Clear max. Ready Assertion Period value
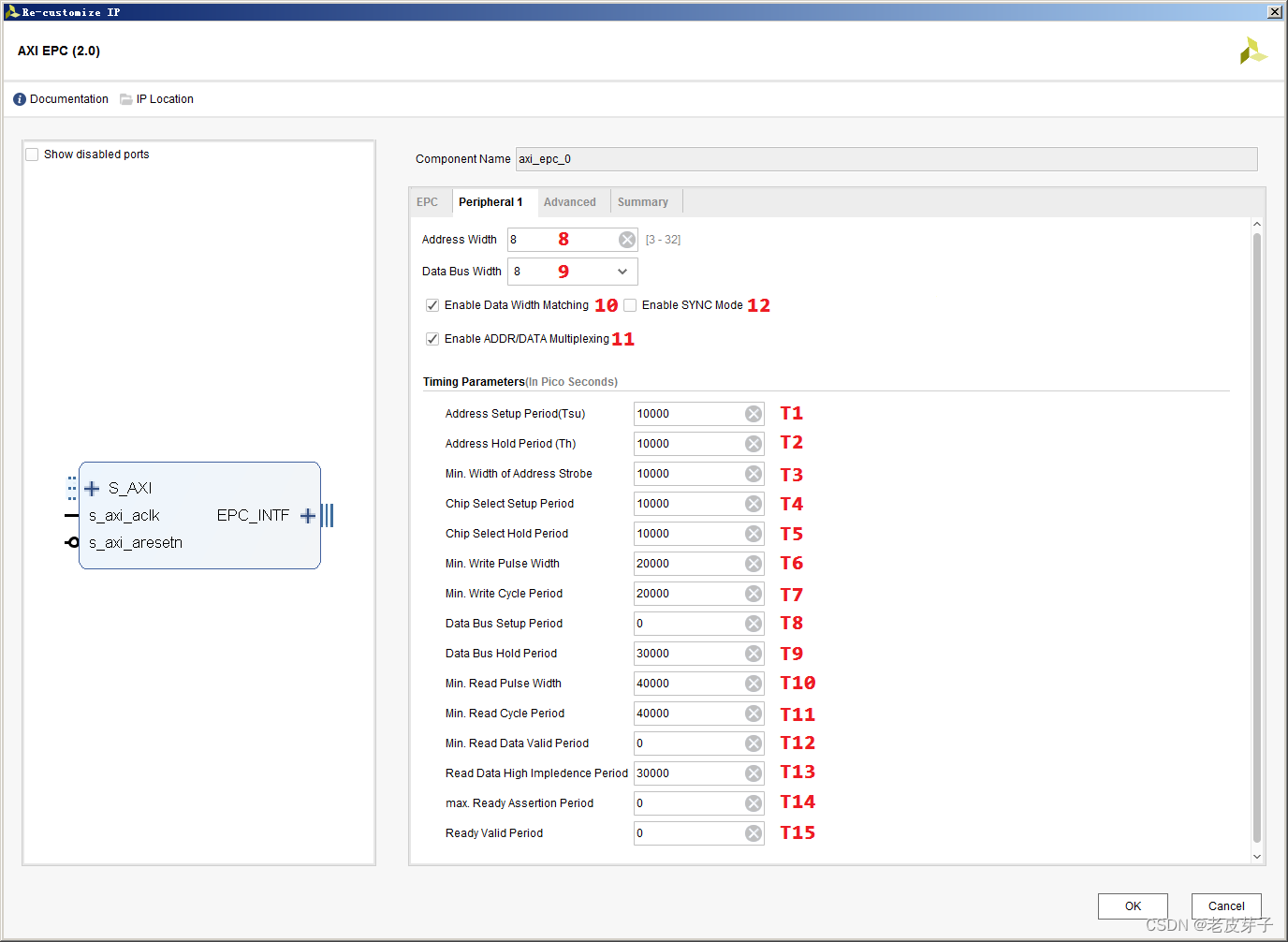 (754, 803)
